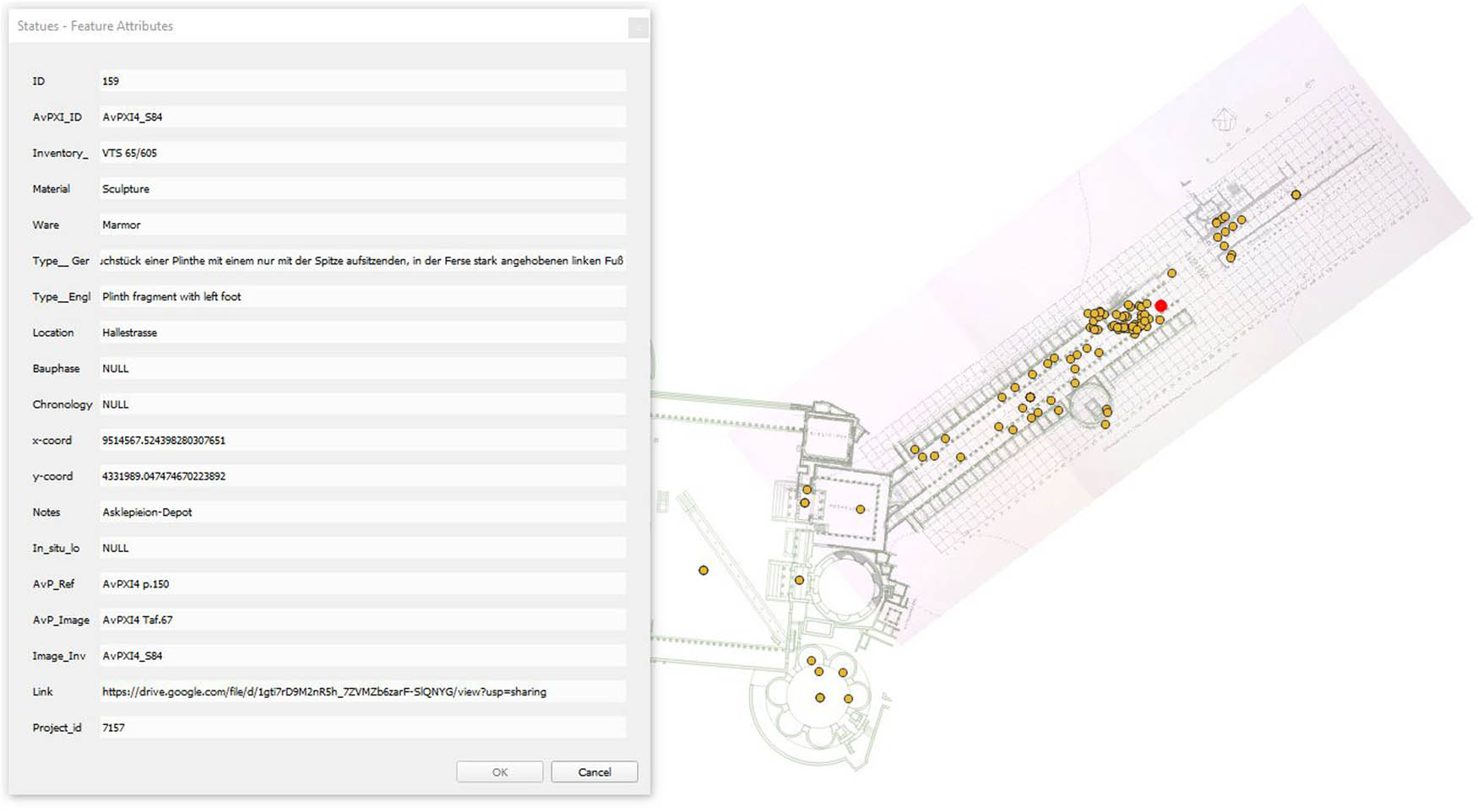Select the Inventory field containing VTS 65/605
The image size is (1478, 812).
(x=363, y=153)
